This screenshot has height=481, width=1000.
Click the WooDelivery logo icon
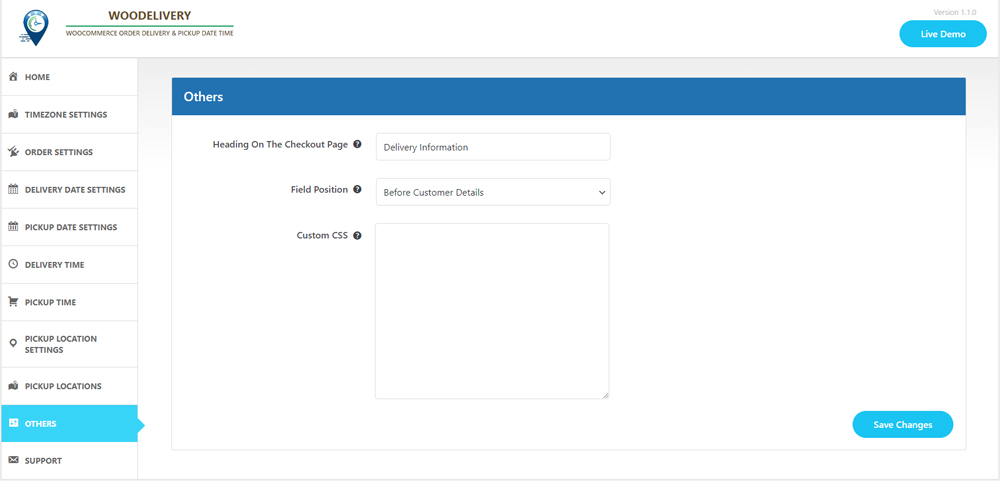click(35, 27)
